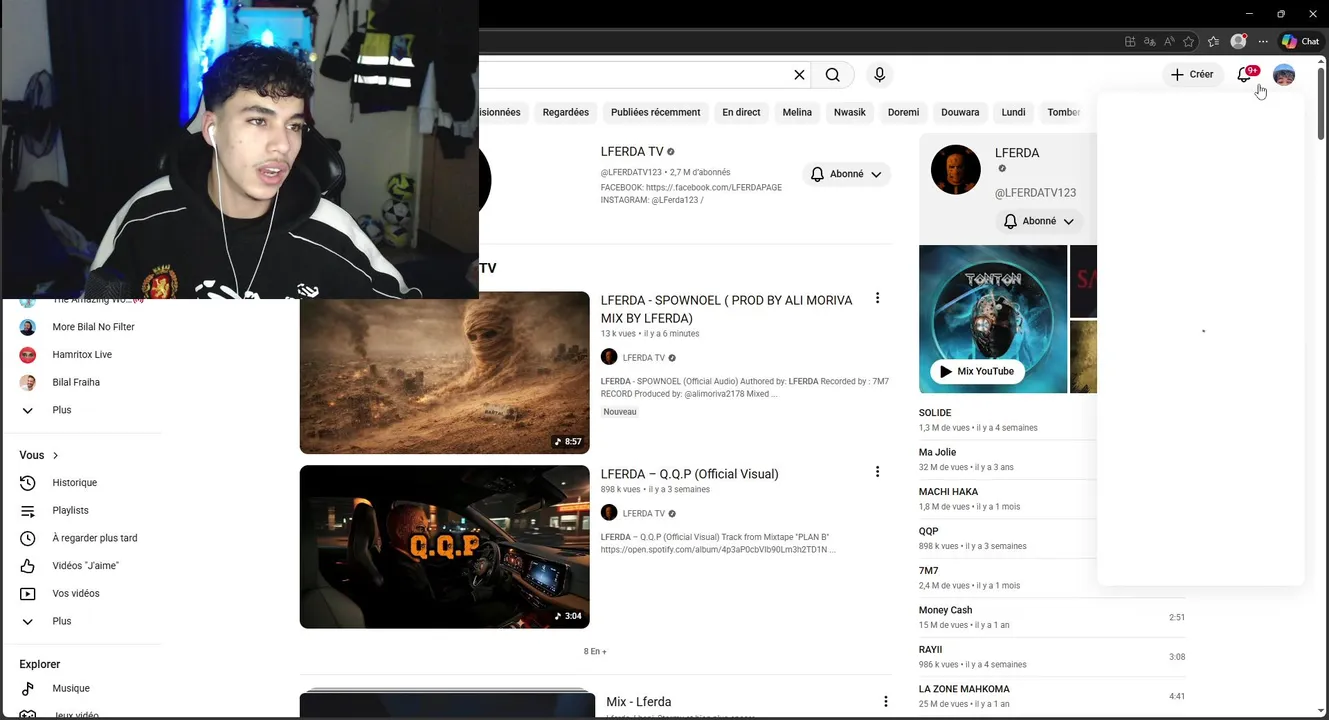
Task: Open the Edge browser profile icon
Action: click(1239, 42)
